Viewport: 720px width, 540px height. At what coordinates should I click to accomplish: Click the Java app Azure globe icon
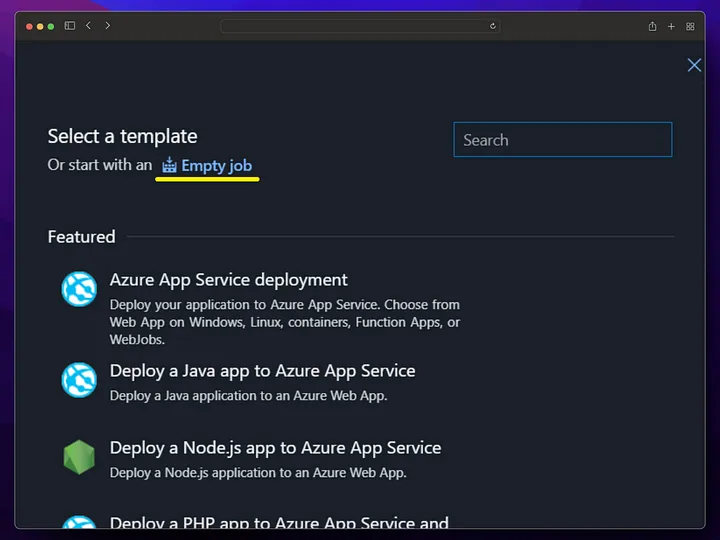click(79, 380)
